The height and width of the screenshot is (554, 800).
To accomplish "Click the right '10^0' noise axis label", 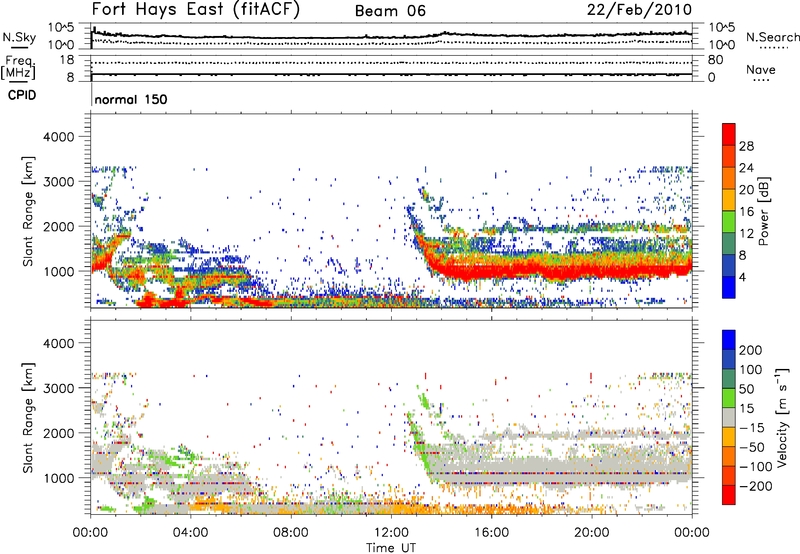I will tap(721, 45).
